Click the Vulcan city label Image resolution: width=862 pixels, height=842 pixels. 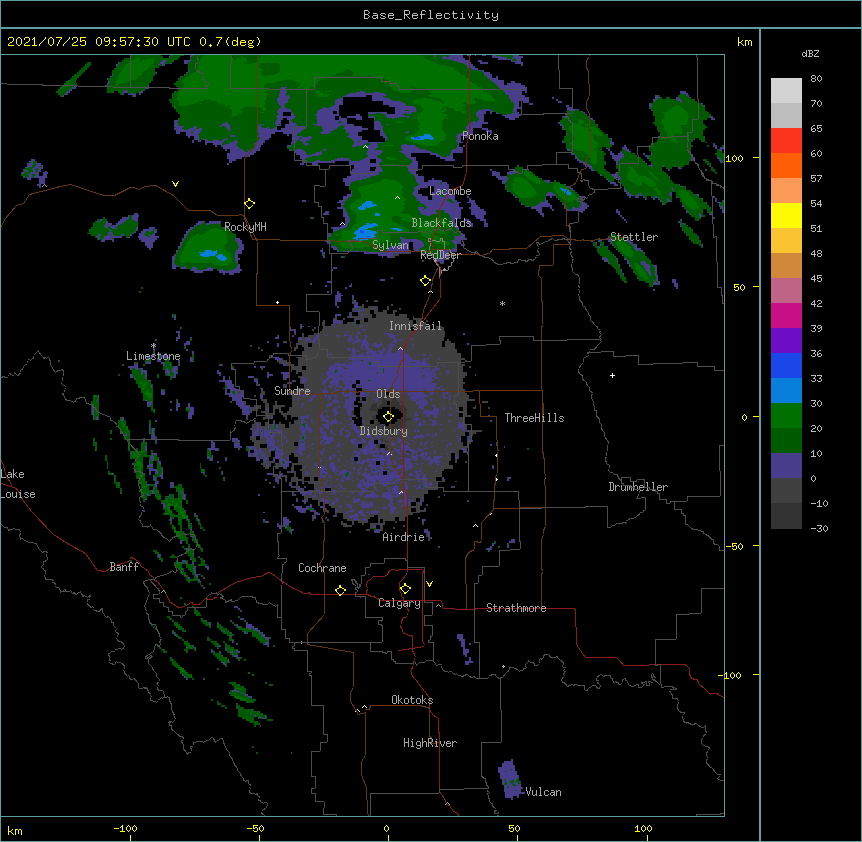pyautogui.click(x=543, y=792)
